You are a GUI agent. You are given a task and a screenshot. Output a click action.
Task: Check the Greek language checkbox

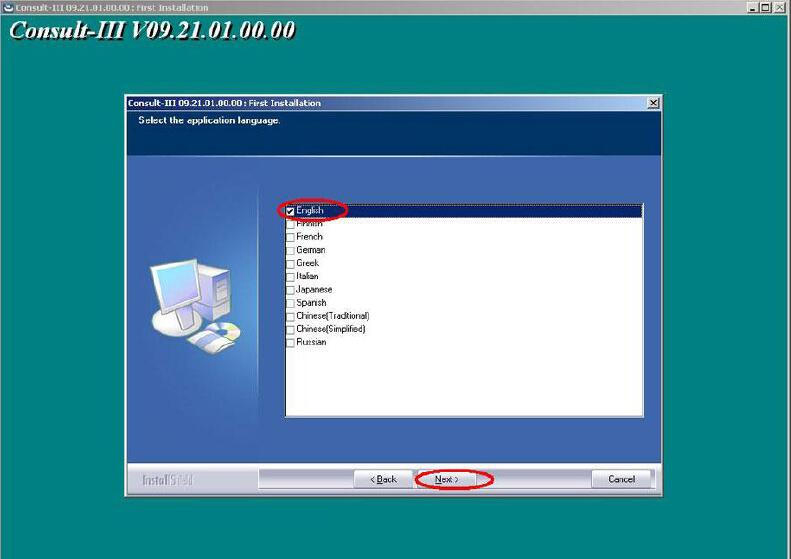290,264
